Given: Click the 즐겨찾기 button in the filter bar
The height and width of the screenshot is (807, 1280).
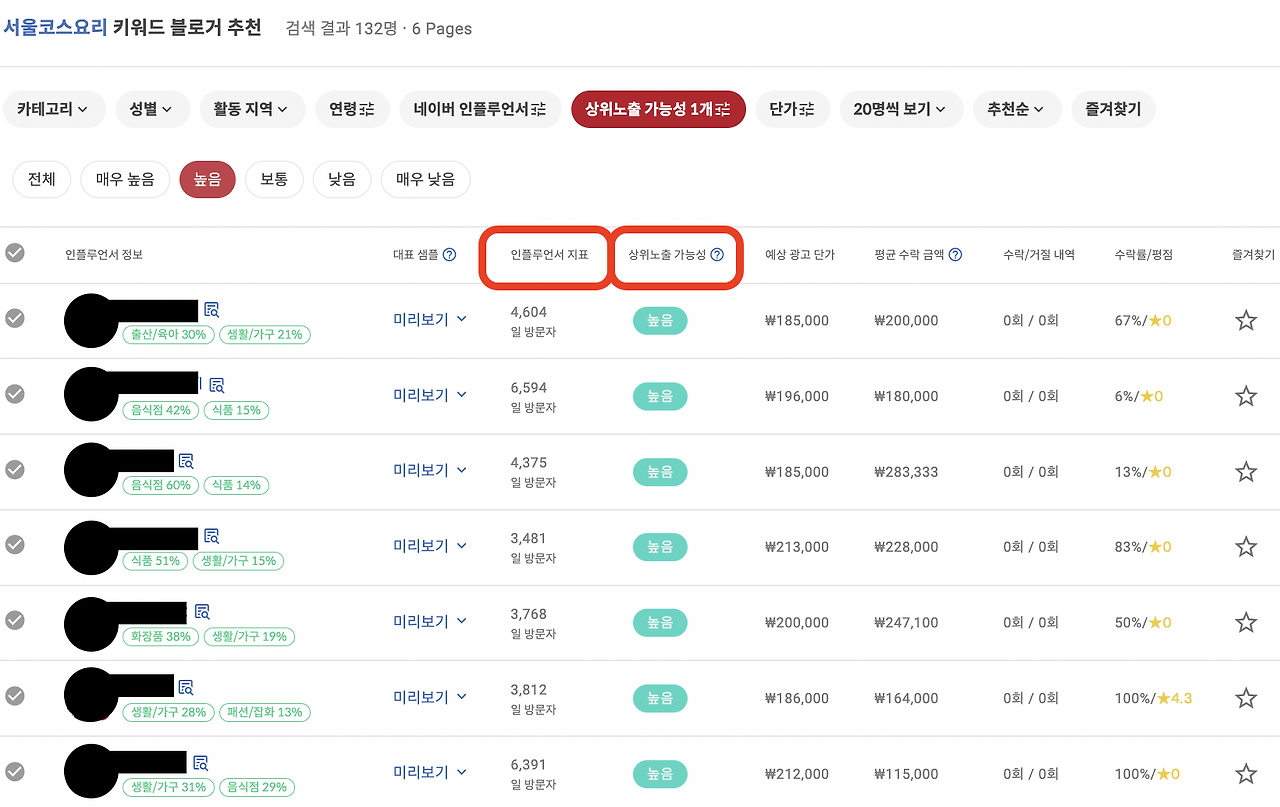Looking at the screenshot, I should pyautogui.click(x=1113, y=109).
